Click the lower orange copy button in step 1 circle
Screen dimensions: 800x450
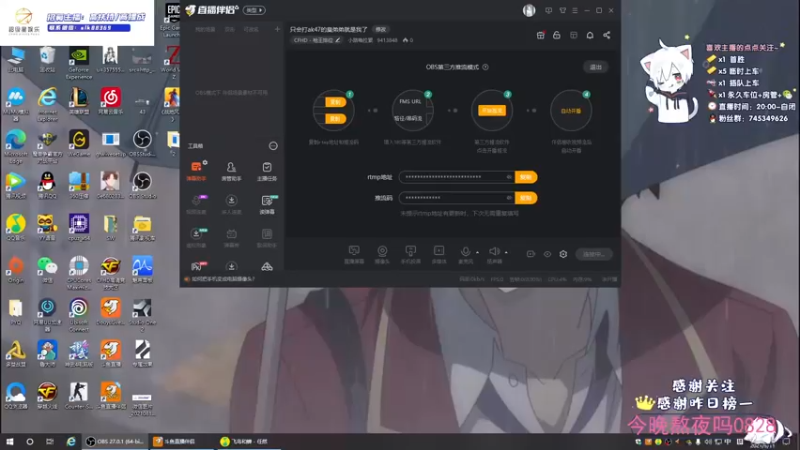point(335,118)
